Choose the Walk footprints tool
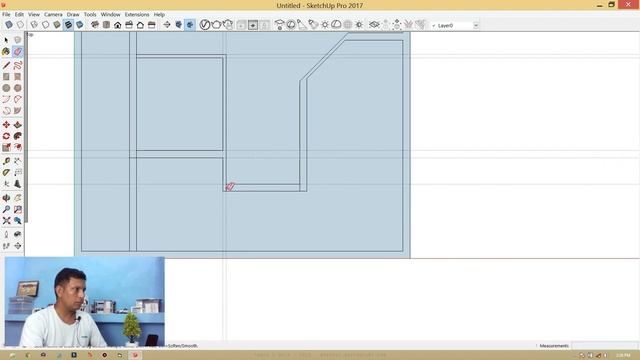This screenshot has height=360, width=640. click(x=6, y=246)
